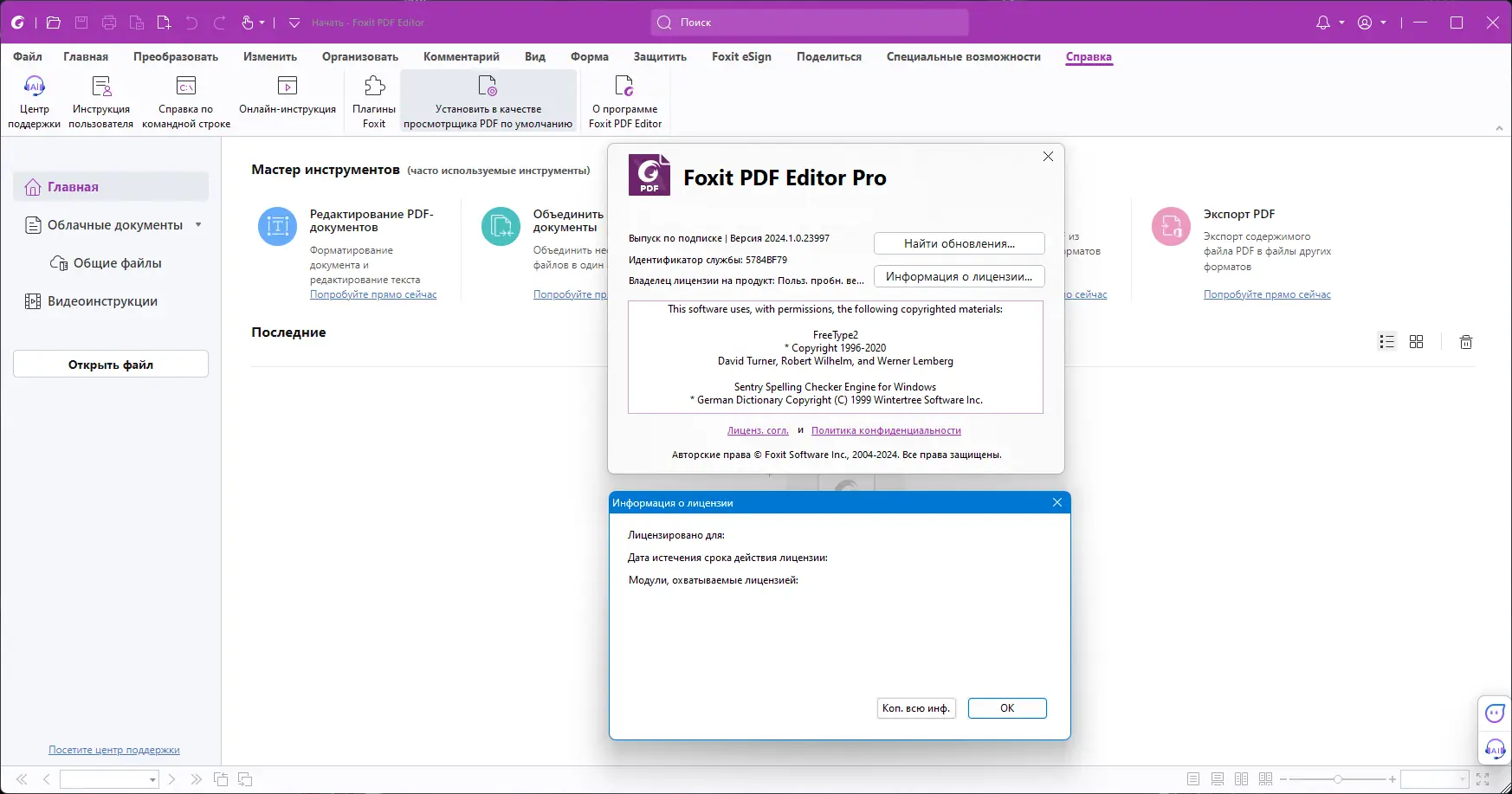Image resolution: width=1512 pixels, height=794 pixels.
Task: Go to next page in status bar
Action: (x=171, y=779)
